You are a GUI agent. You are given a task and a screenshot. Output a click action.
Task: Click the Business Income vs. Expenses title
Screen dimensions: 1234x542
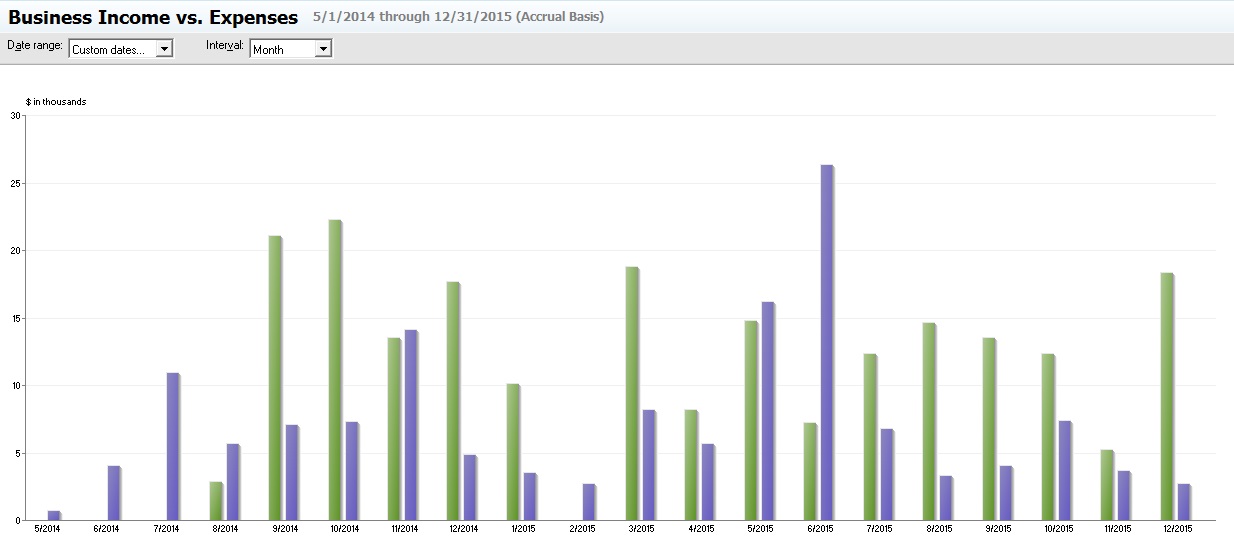pyautogui.click(x=153, y=17)
